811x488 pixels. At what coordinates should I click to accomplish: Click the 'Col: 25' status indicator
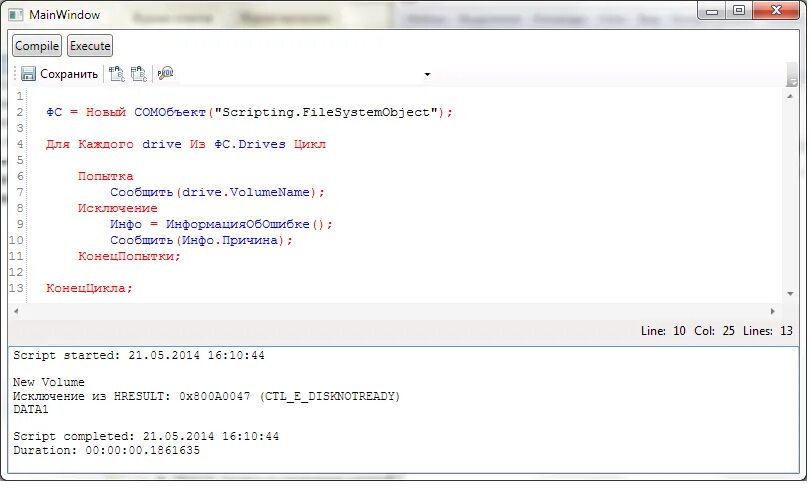[x=714, y=331]
